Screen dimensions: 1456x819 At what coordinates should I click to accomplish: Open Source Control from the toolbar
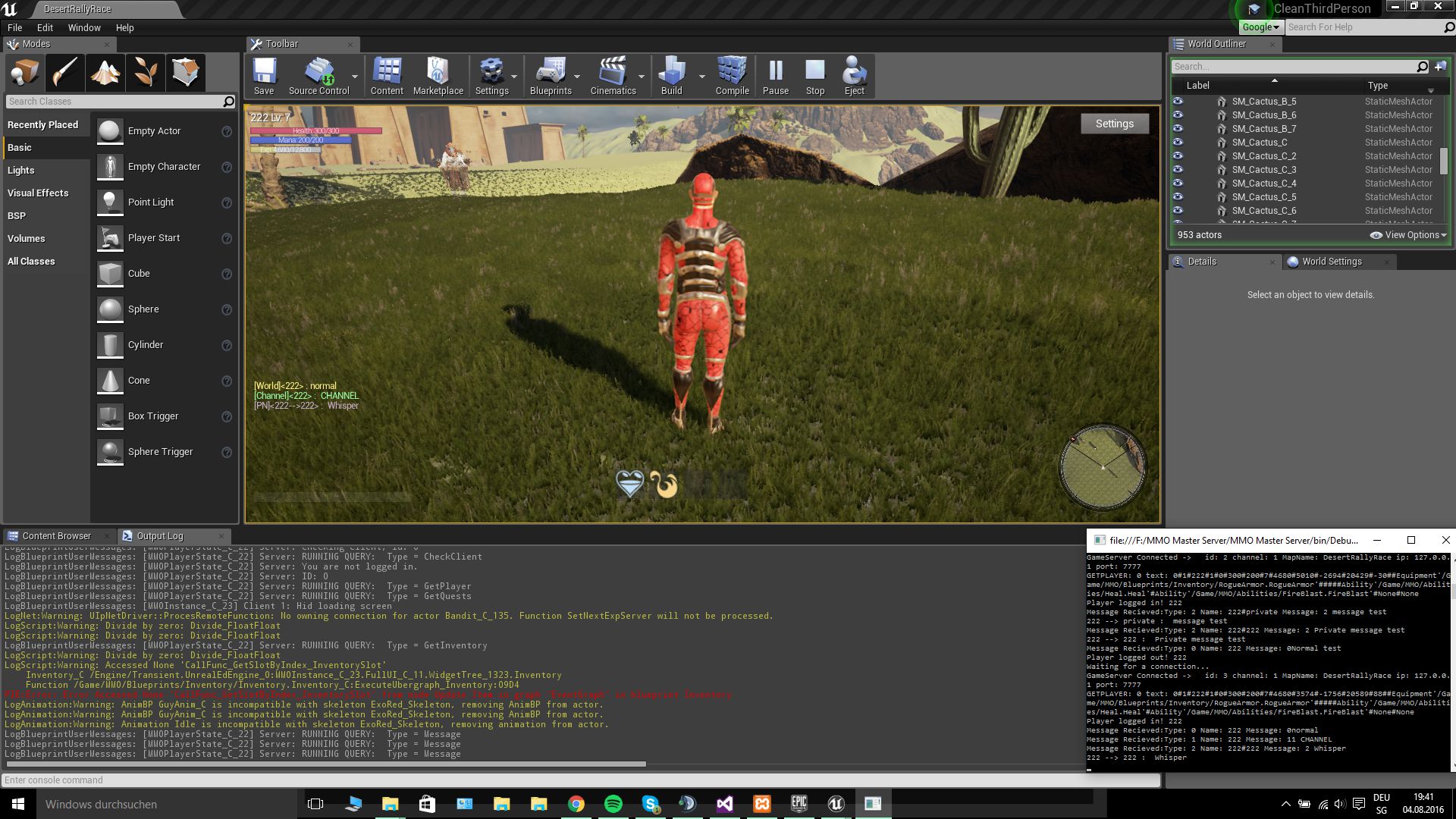tap(318, 75)
